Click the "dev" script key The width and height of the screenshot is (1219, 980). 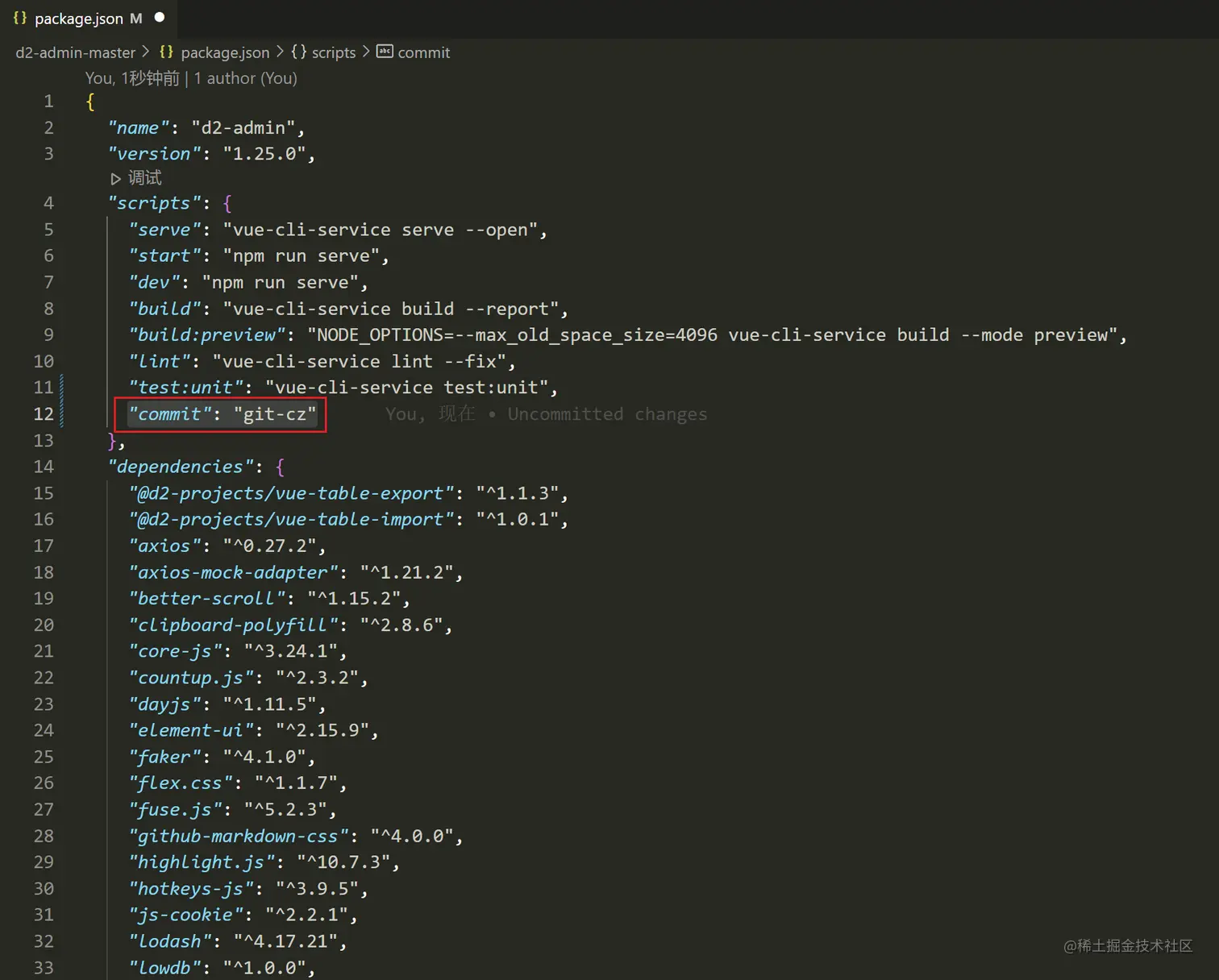(x=154, y=283)
